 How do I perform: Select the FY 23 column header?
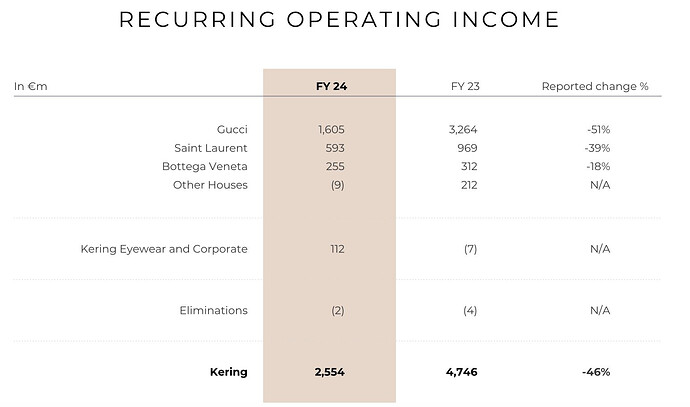(465, 86)
